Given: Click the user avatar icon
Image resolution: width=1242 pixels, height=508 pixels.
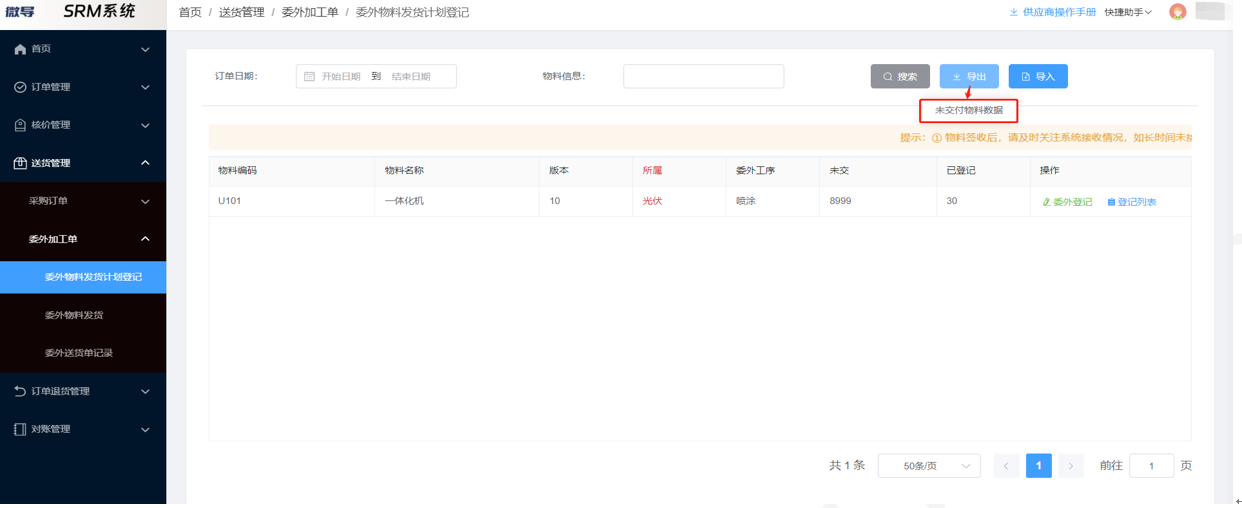Looking at the screenshot, I should [x=1177, y=12].
